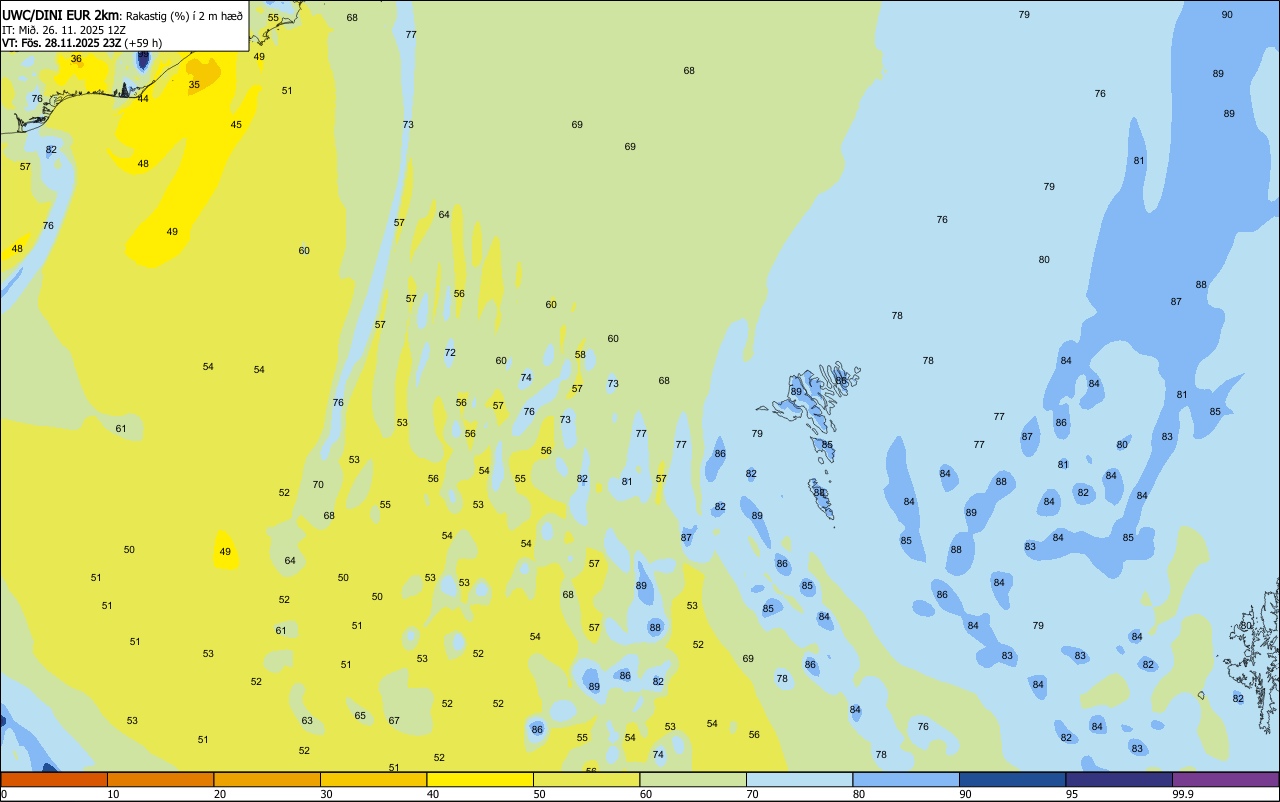Screen dimensions: 1280x802
Task: Select the 40–50 bright yellow legend swatch
Action: pos(480,779)
